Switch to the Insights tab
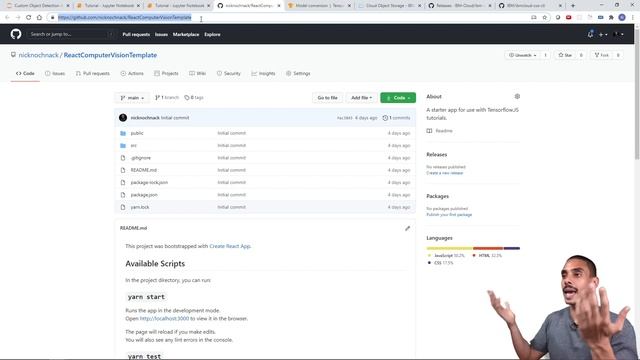 (x=263, y=73)
